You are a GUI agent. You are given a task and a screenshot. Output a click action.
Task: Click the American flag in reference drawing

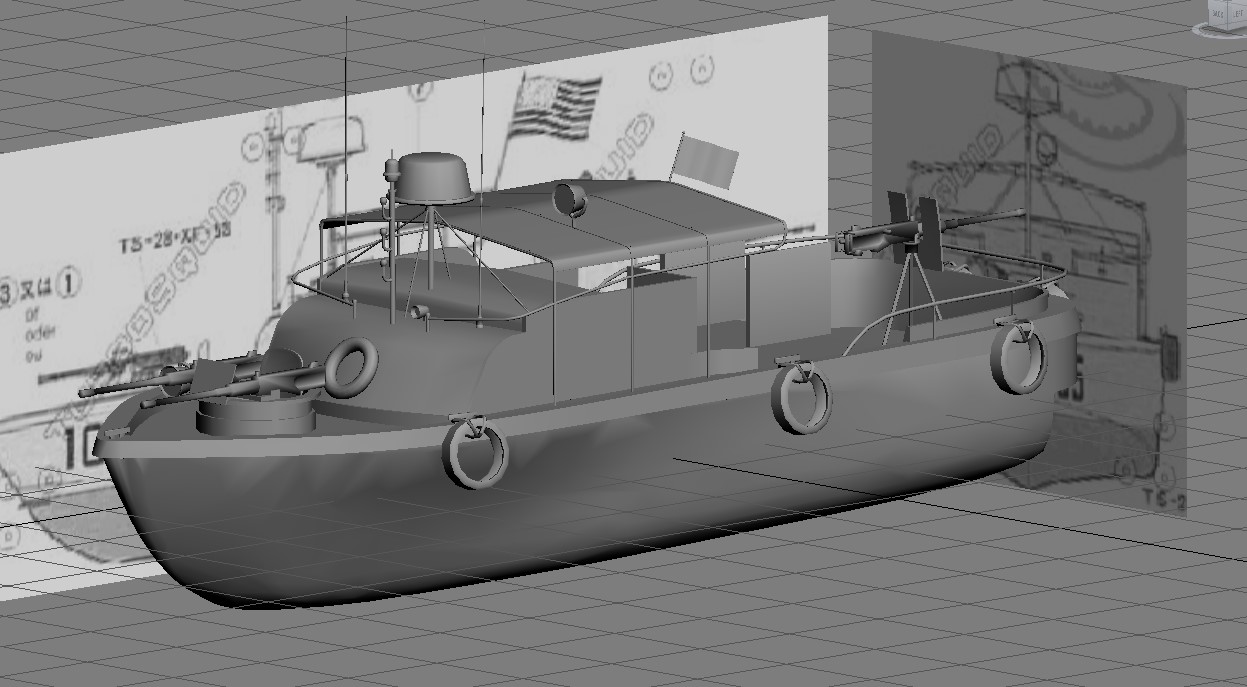coord(555,106)
